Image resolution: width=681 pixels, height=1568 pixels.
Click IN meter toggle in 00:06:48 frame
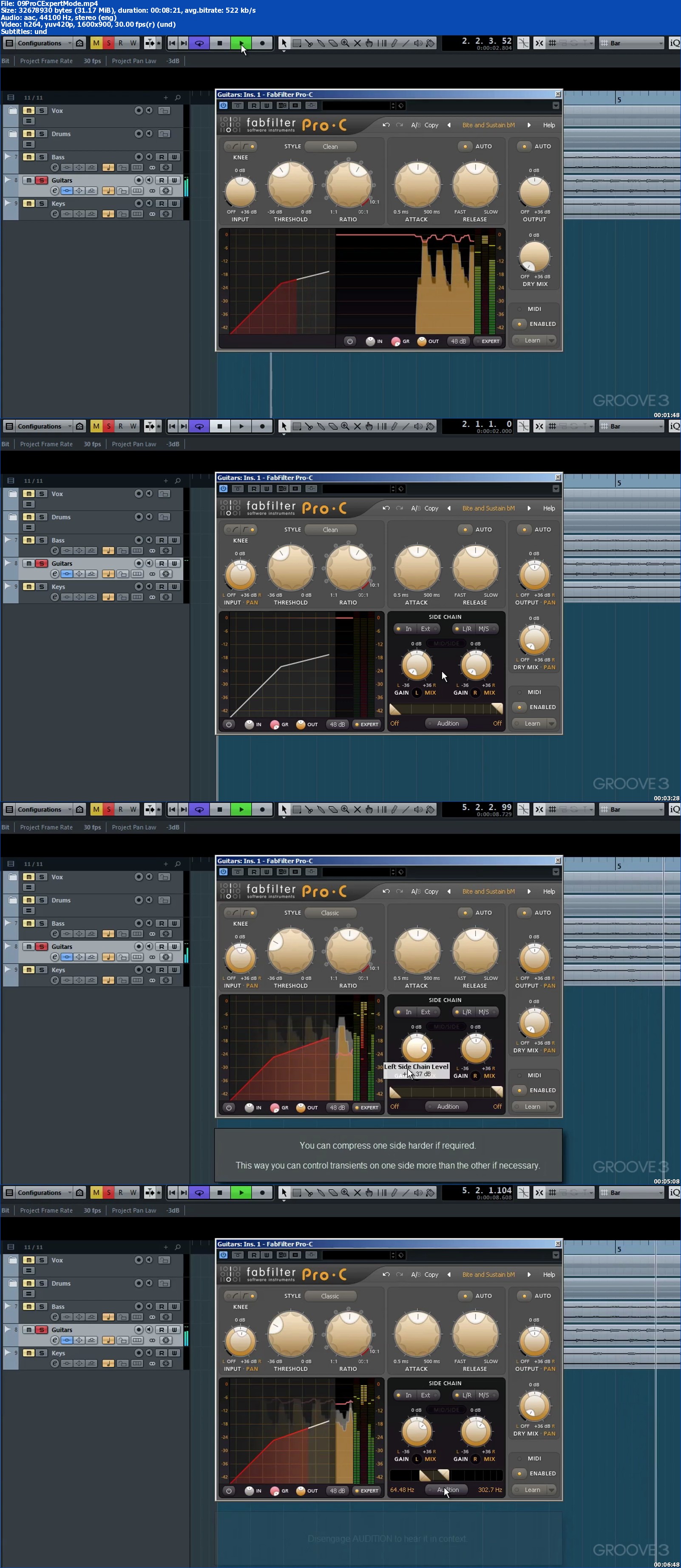tap(253, 1491)
